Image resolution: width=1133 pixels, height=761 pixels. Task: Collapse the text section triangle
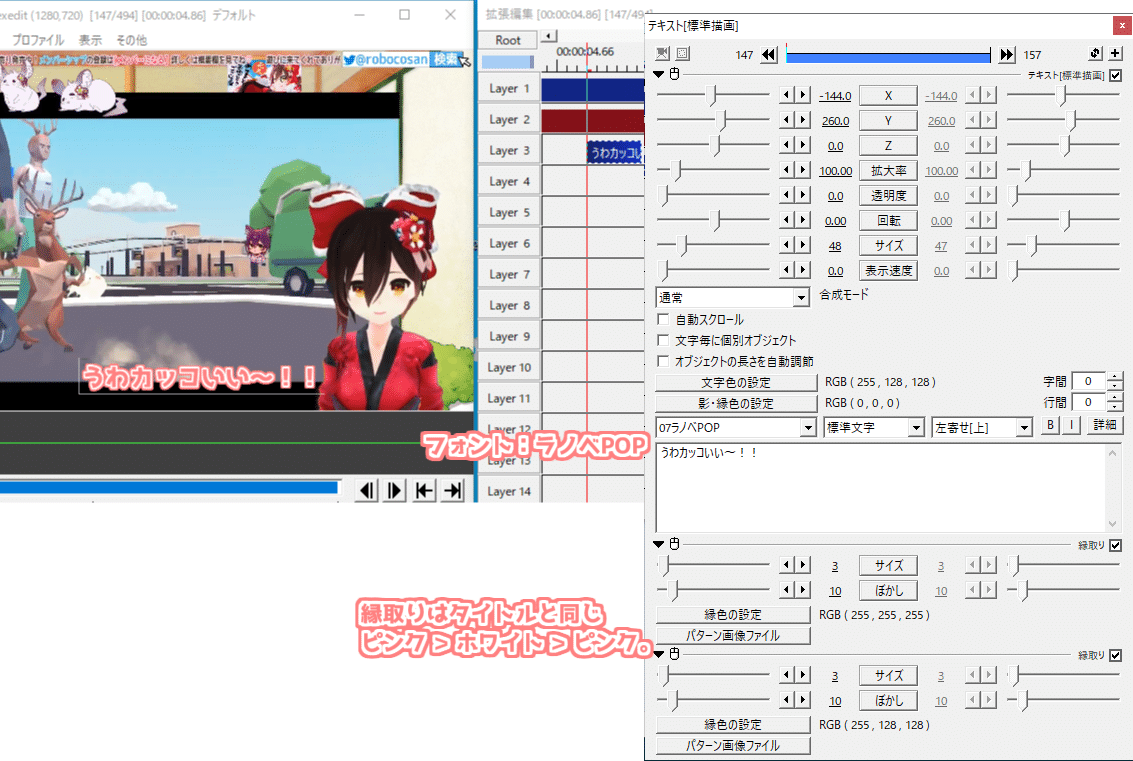click(x=658, y=74)
